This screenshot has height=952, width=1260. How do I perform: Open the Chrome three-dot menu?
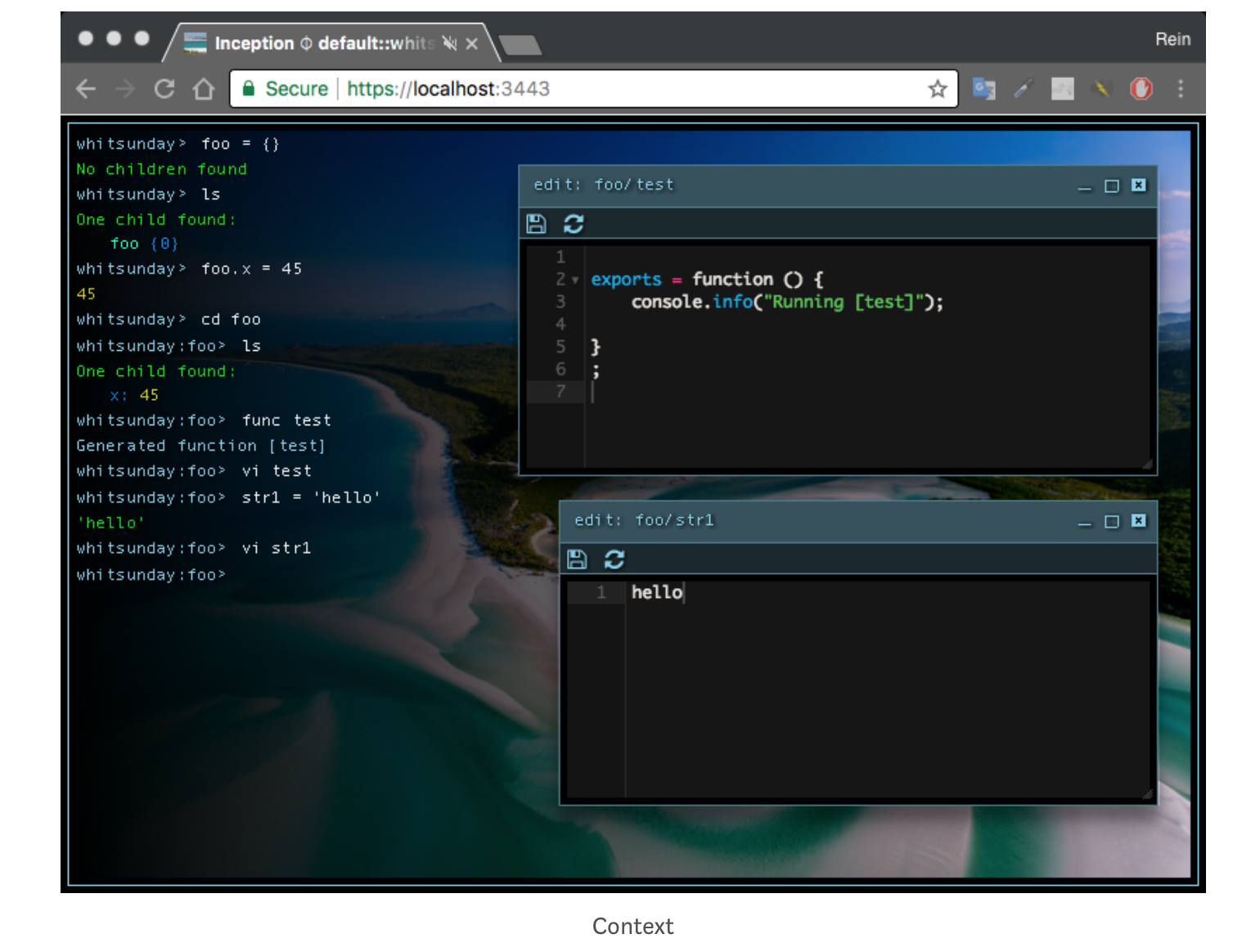[x=1181, y=88]
